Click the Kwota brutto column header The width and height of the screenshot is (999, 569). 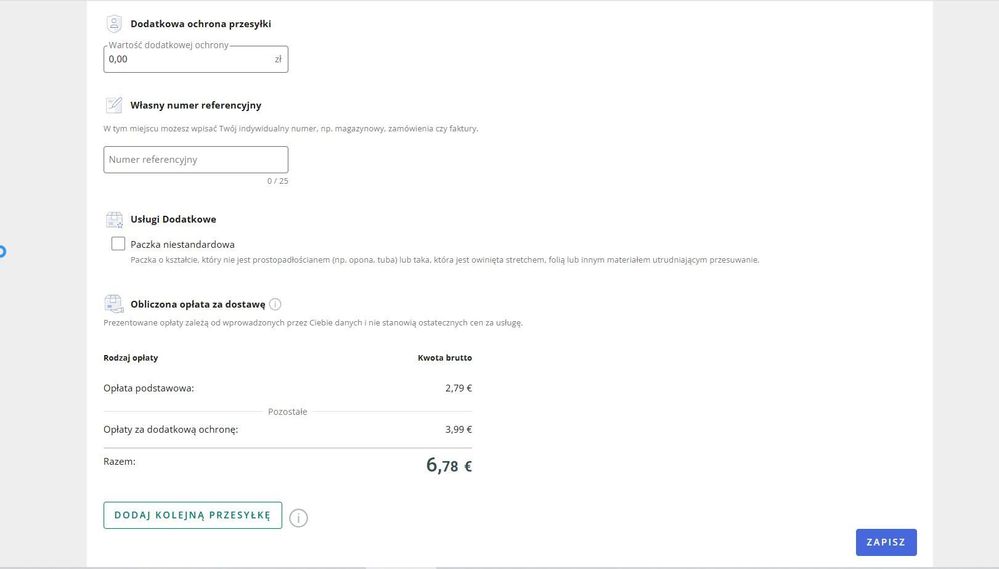click(x=444, y=358)
